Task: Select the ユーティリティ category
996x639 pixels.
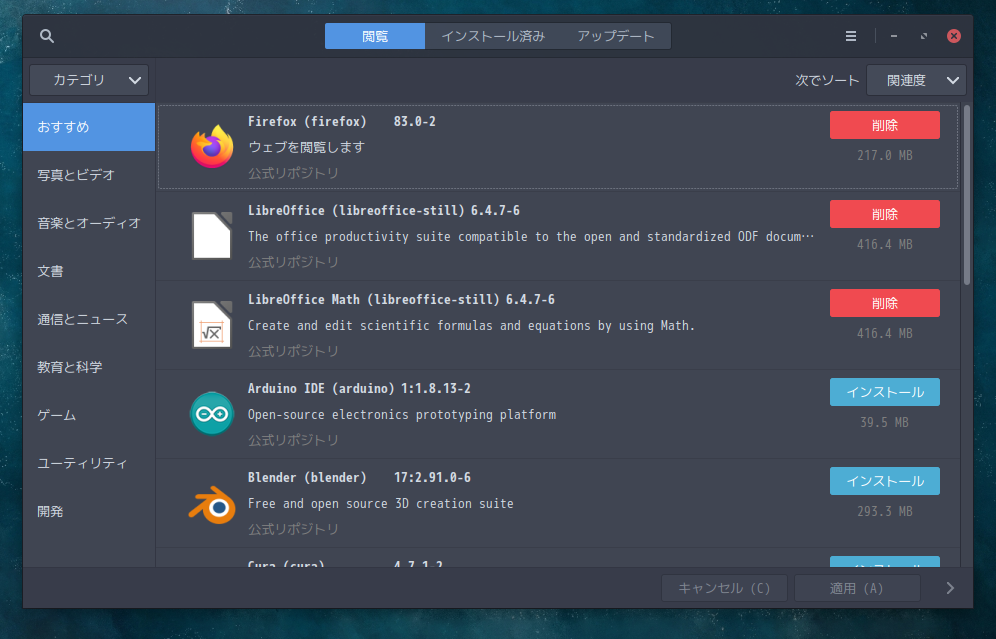Action: pos(89,463)
